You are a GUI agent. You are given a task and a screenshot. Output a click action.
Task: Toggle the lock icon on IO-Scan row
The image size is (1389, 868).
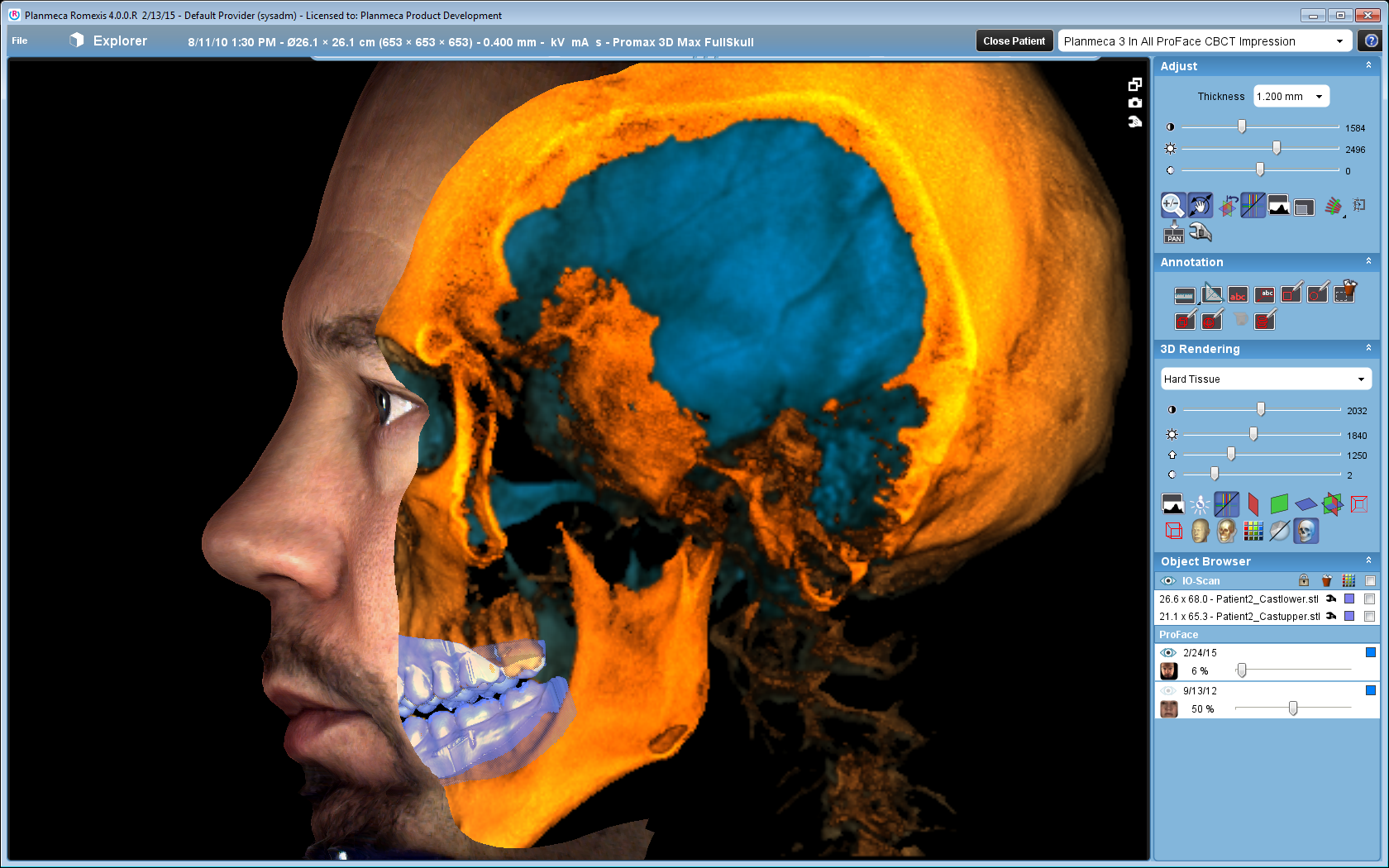[x=1304, y=580]
